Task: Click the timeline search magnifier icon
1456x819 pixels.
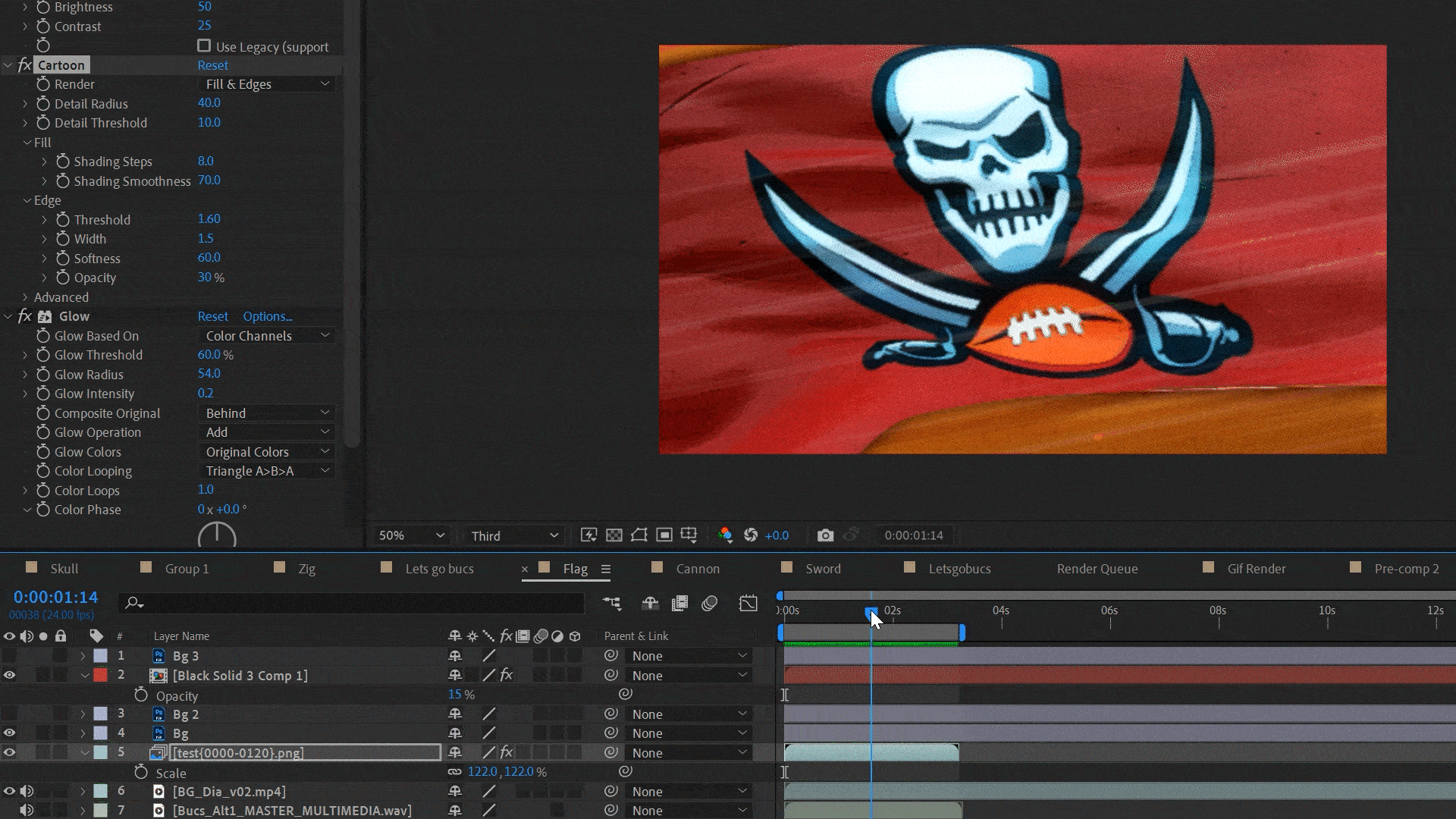Action: (x=134, y=603)
